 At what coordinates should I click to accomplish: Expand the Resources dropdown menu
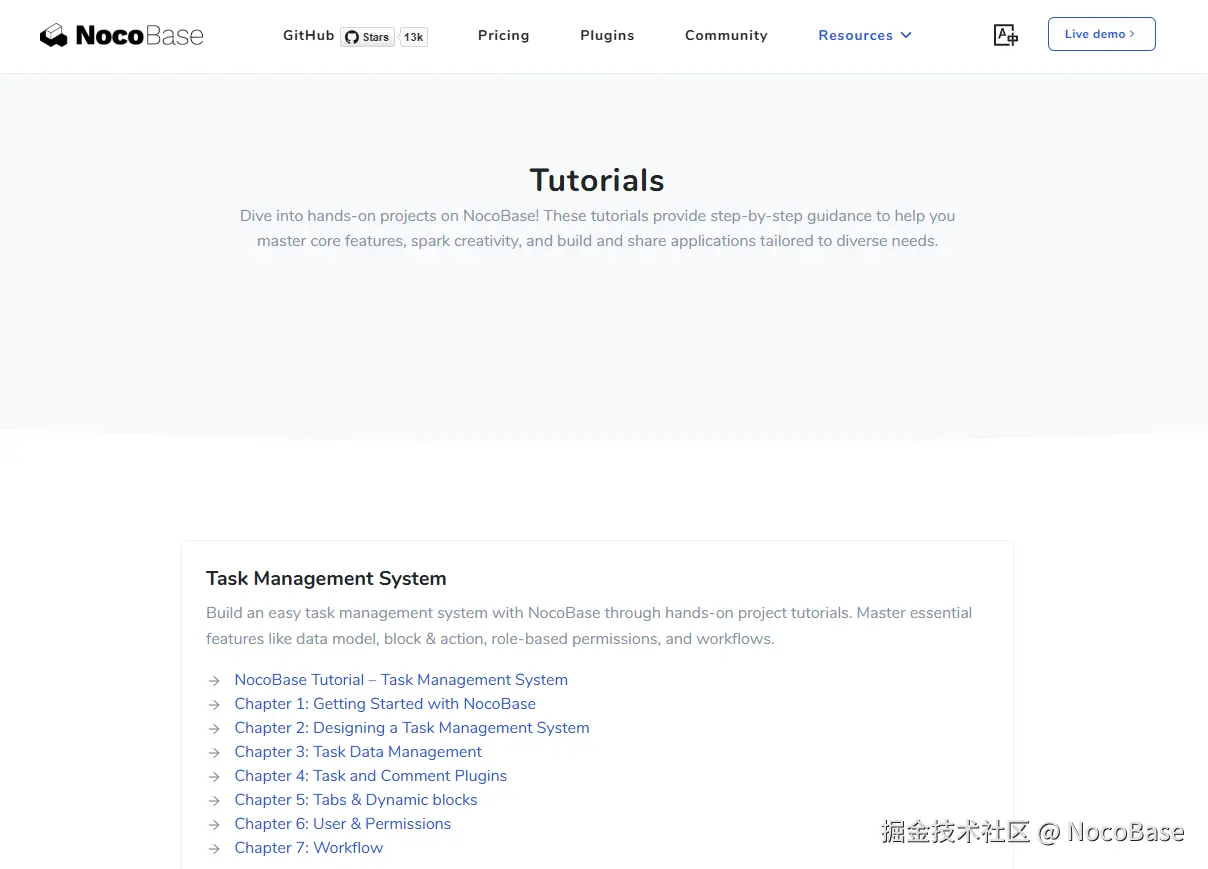[865, 35]
